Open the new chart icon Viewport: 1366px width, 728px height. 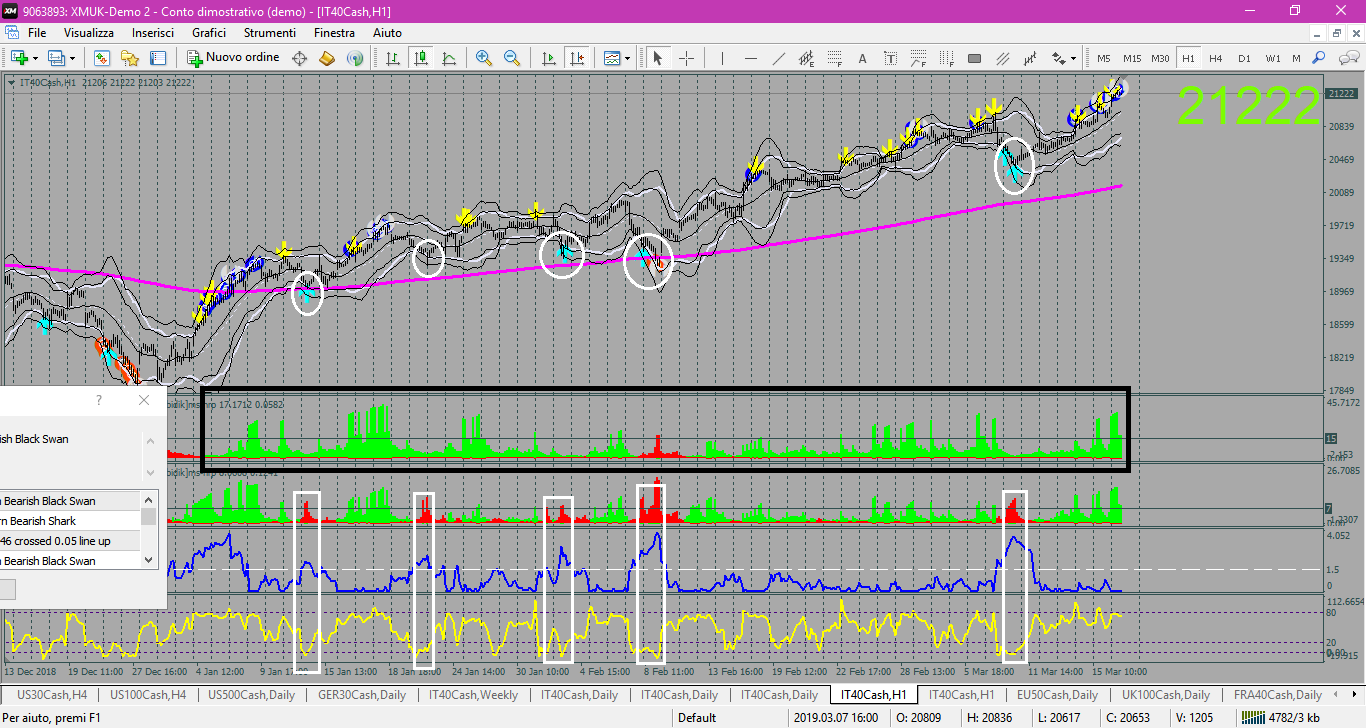click(x=20, y=58)
